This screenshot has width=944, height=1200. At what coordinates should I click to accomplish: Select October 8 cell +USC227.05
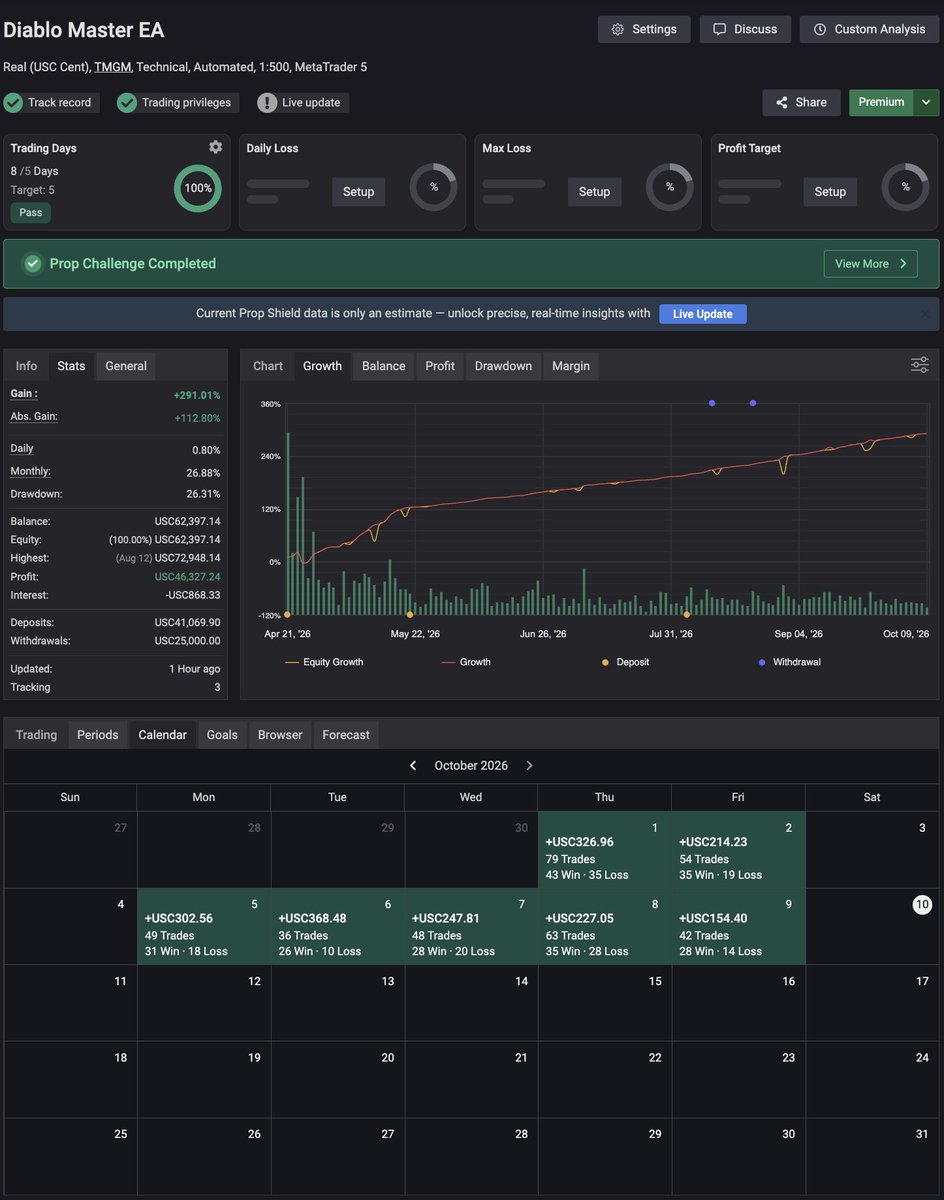tap(604, 927)
